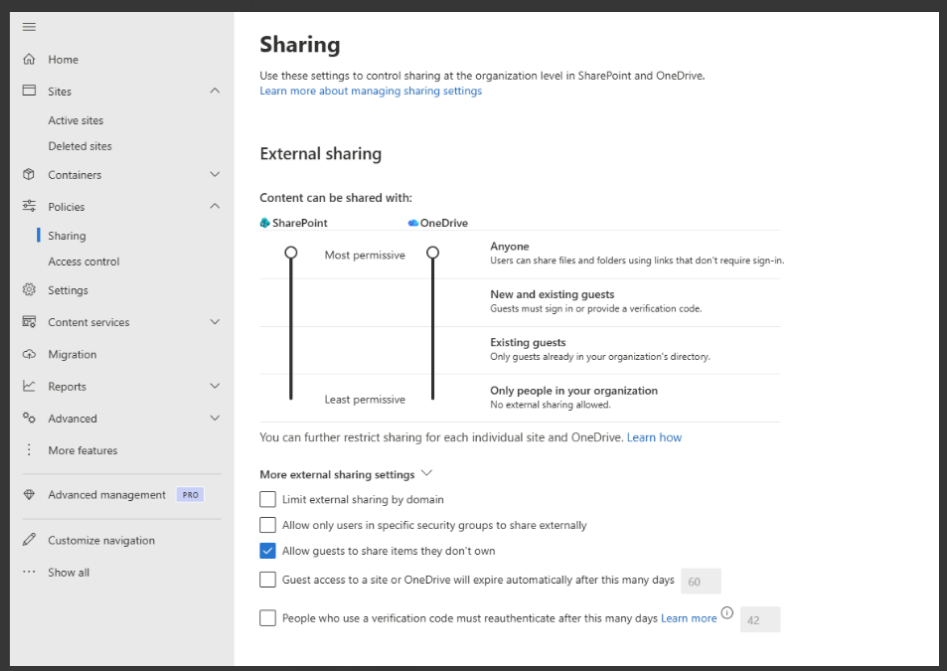Screen dimensions: 947x671
Task: Check Limit external sharing by domain
Action: coord(268,499)
